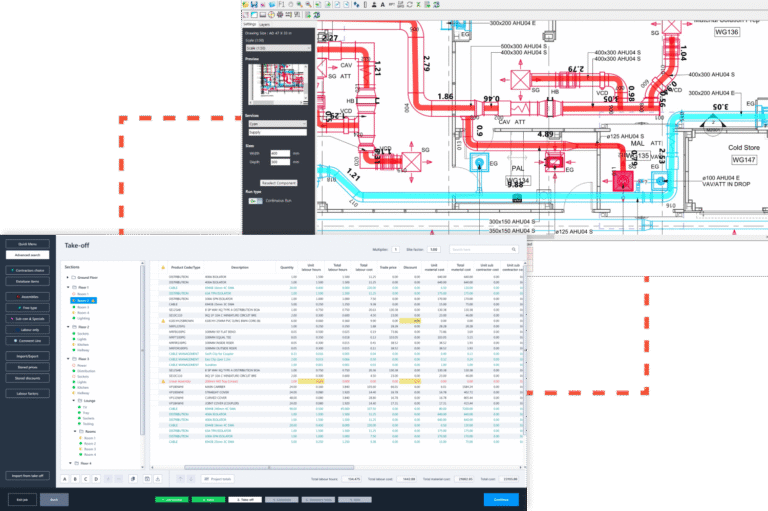768x511 pixels.
Task: Click the Continue button
Action: pos(501,499)
